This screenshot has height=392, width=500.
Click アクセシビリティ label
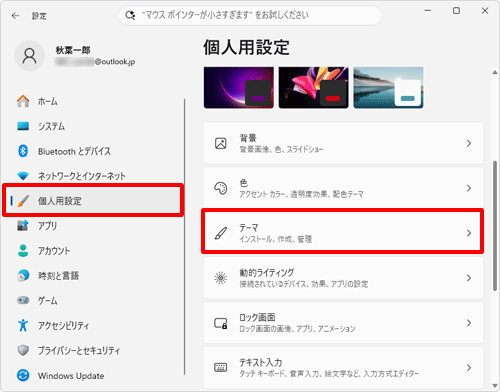point(63,326)
